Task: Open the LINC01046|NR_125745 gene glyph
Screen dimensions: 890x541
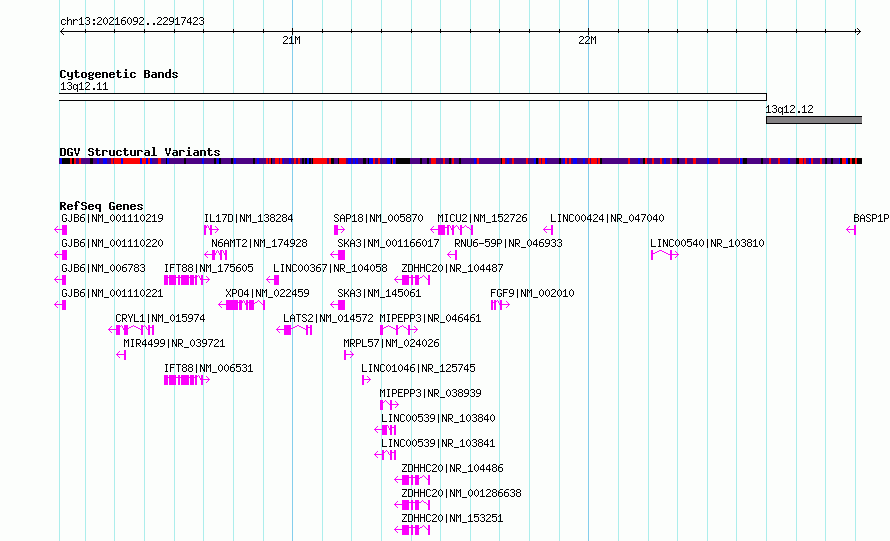Action: tap(367, 380)
